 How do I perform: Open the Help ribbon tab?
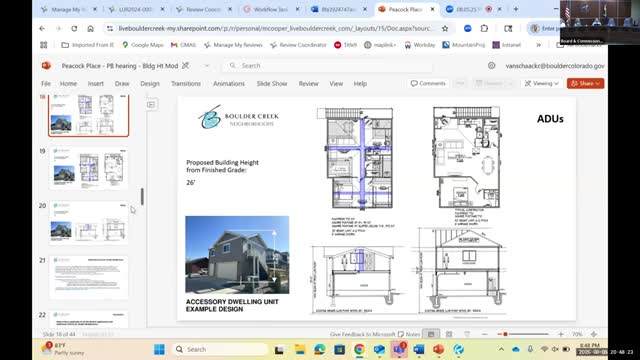[360, 83]
